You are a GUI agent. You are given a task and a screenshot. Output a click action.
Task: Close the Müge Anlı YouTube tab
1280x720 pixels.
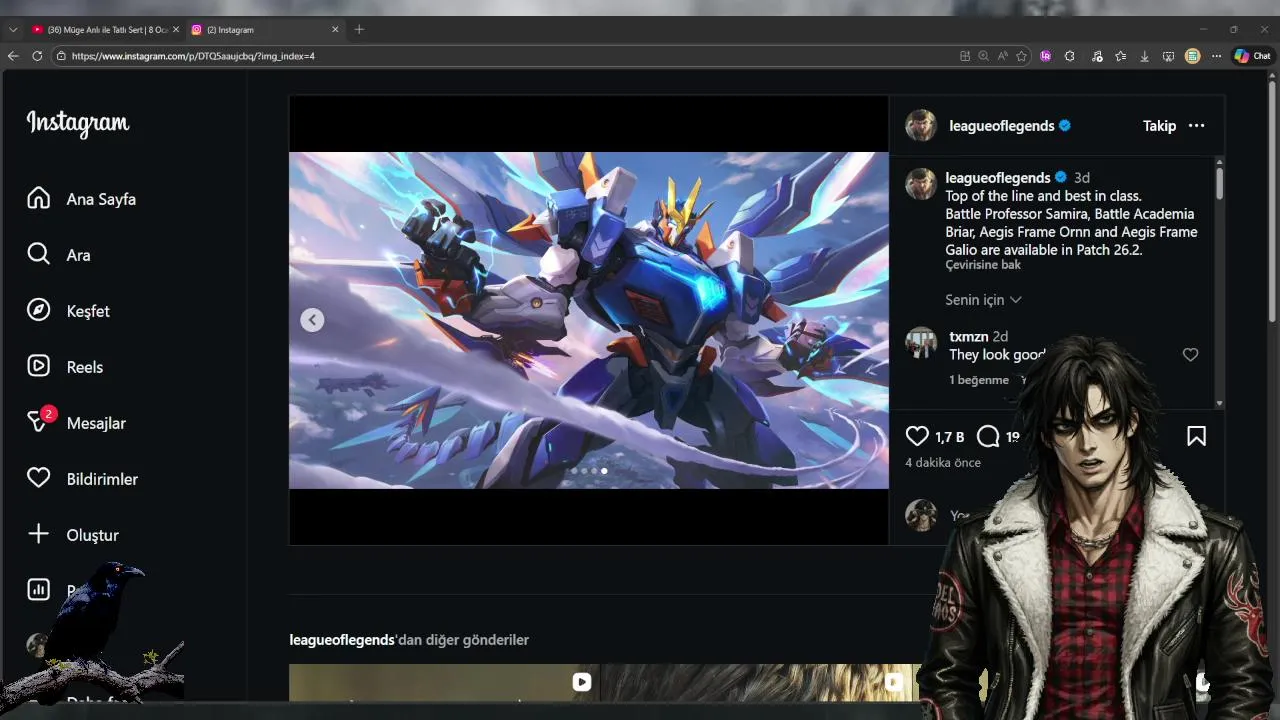tap(176, 30)
